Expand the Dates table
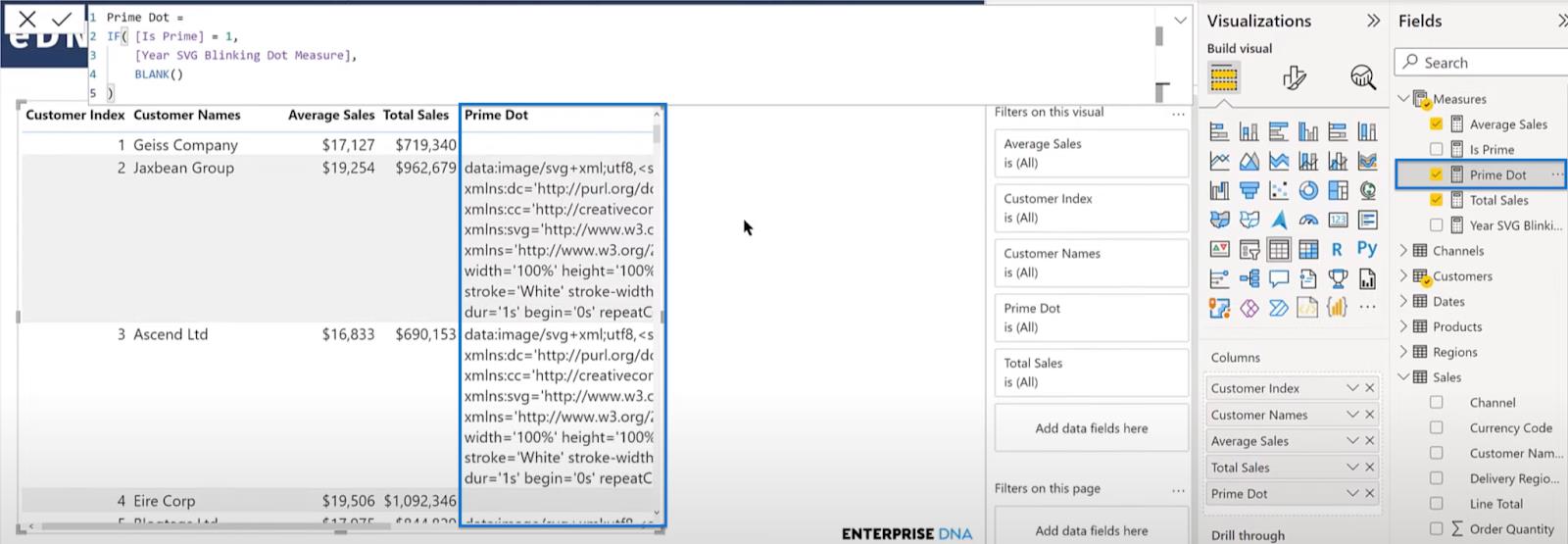The image size is (1568, 544). (1403, 301)
